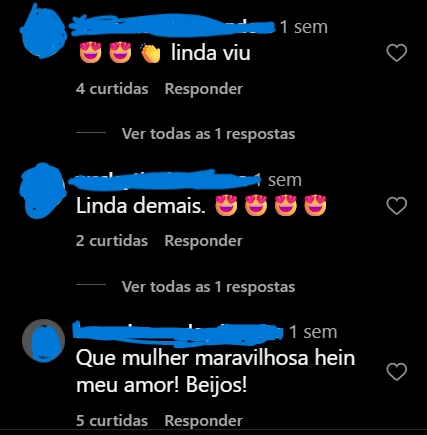Screen dimensions: 427x435
Task: Expand replies under the "linda viu" comment
Action: (x=209, y=134)
